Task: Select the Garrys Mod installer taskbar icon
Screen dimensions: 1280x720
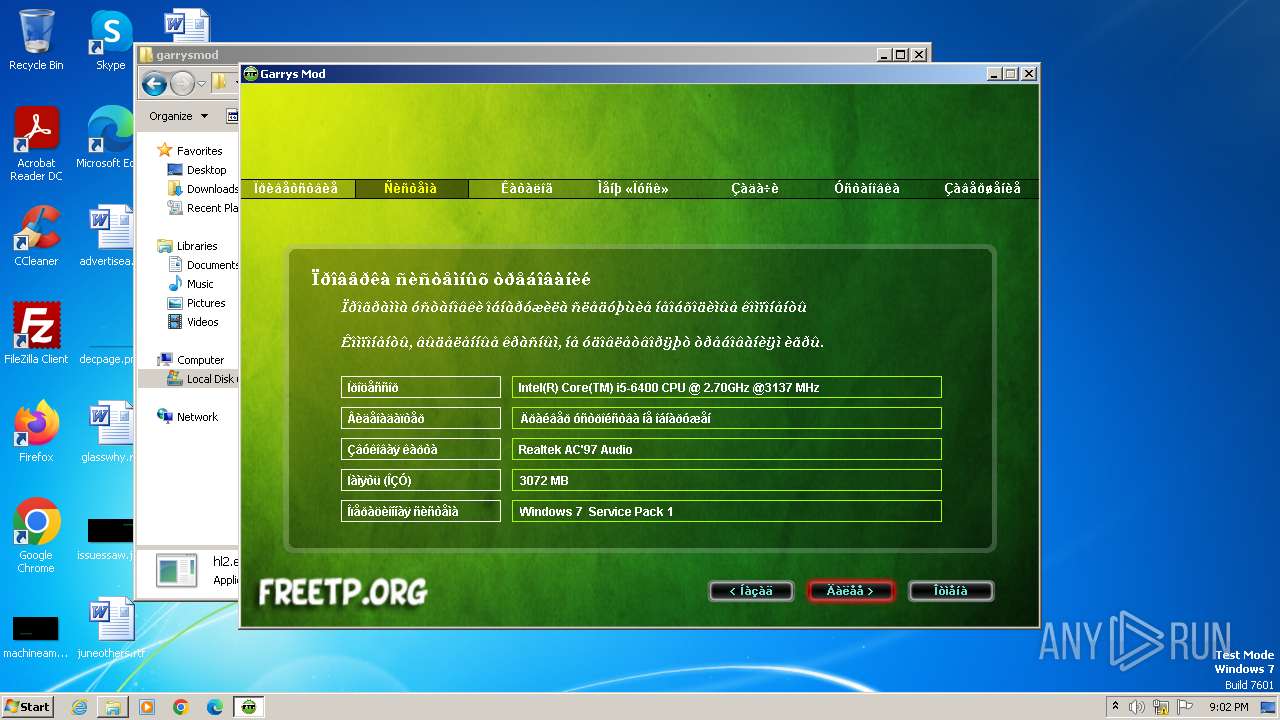Action: [x=249, y=707]
